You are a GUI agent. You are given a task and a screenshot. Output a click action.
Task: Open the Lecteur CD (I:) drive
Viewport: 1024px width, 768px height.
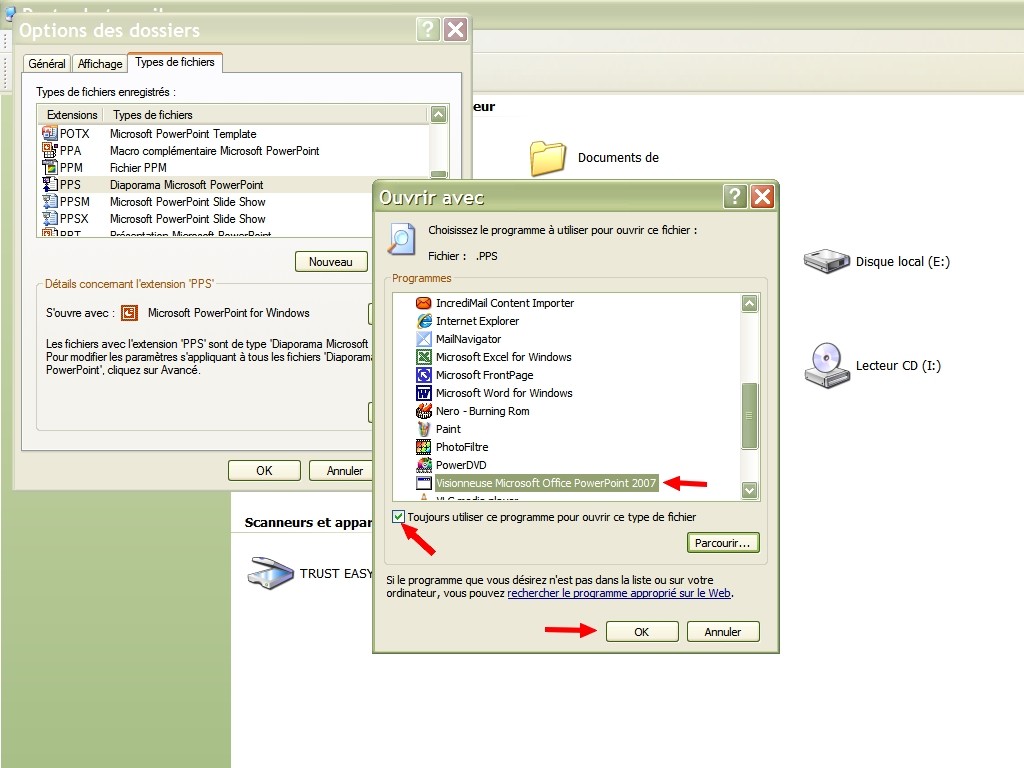pos(826,365)
